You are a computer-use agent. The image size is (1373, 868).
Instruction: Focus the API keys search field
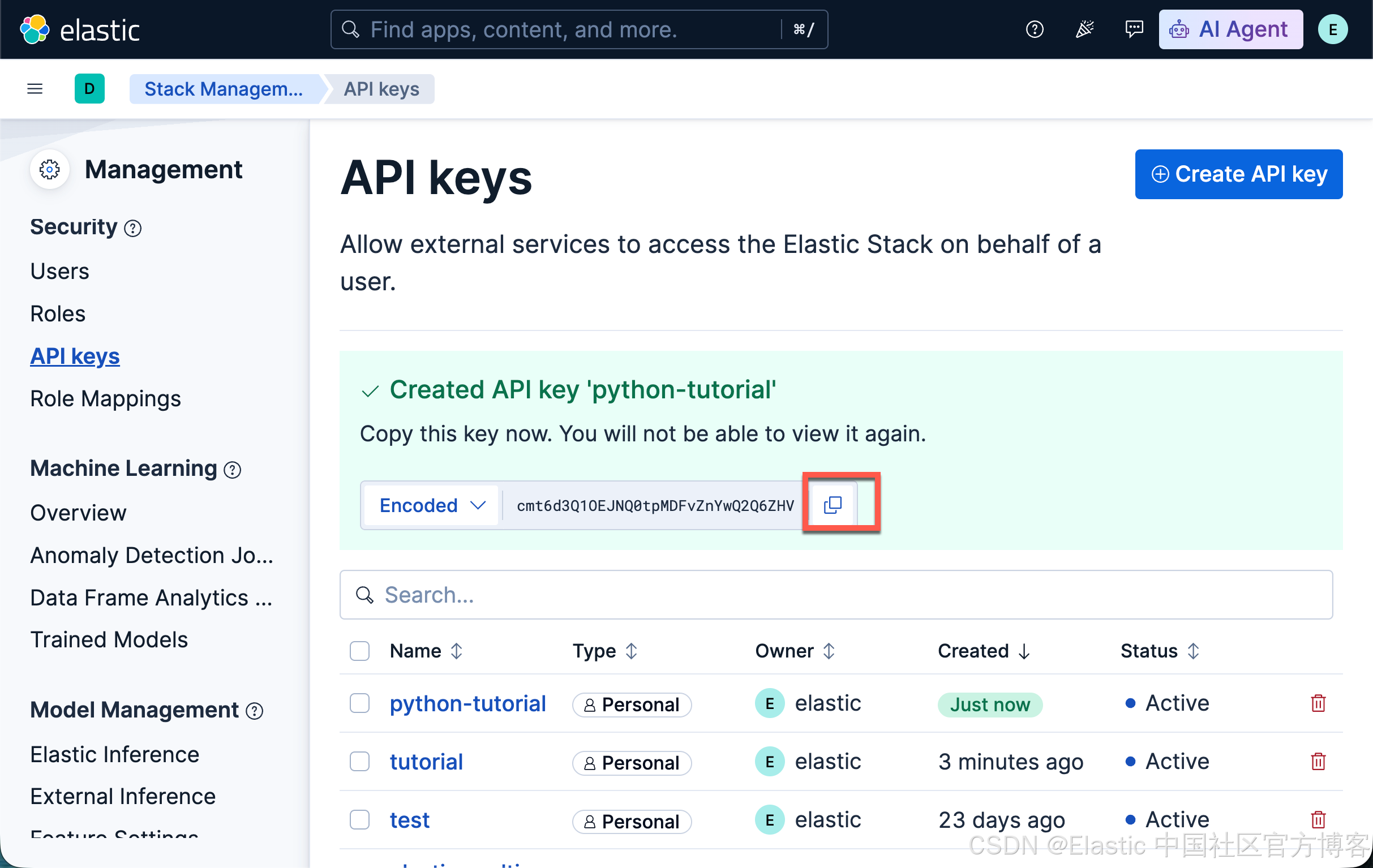coord(836,595)
